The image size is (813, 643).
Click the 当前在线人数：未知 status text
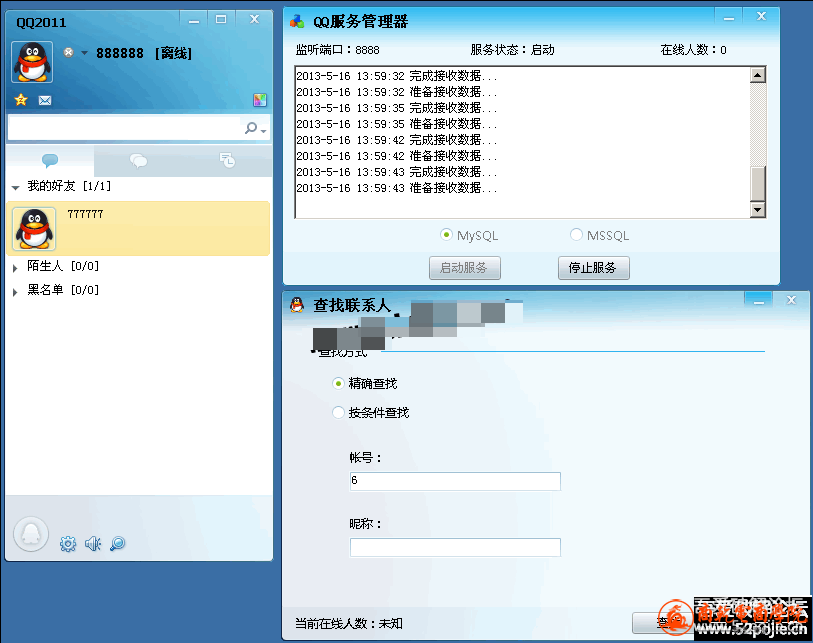348,623
